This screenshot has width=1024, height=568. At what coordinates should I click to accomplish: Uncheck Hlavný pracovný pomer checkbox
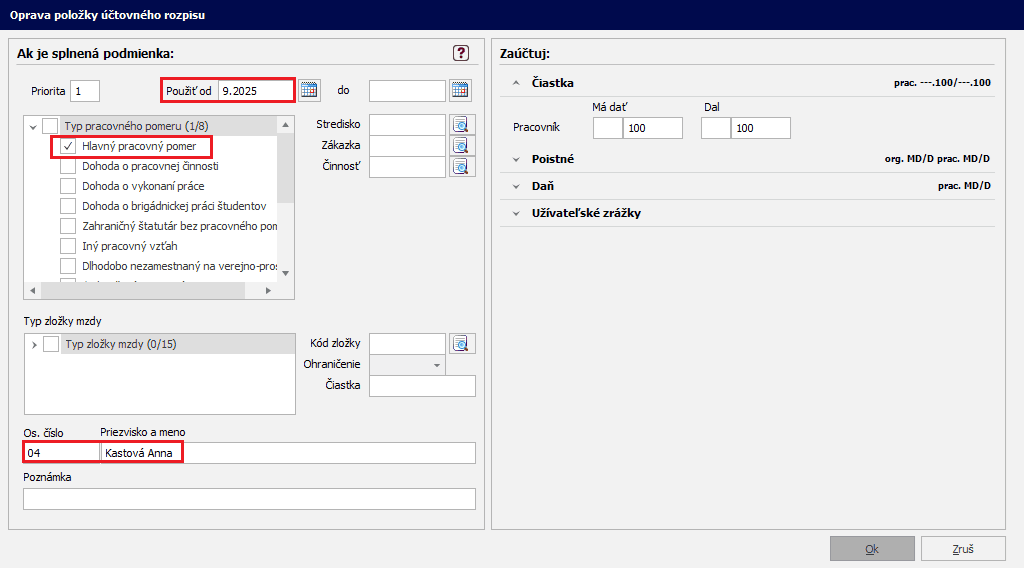point(68,146)
